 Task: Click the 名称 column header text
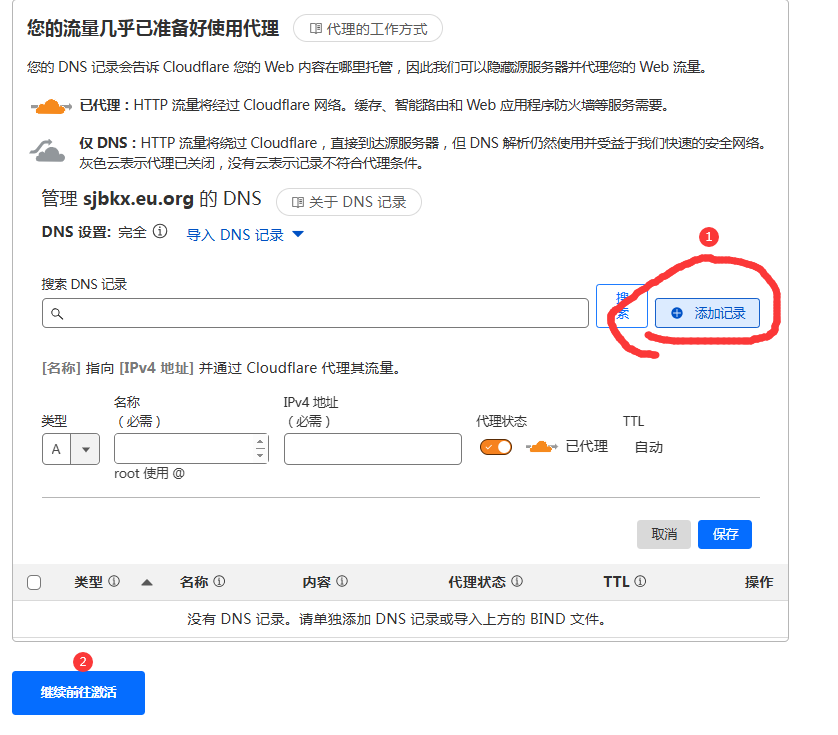[194, 582]
